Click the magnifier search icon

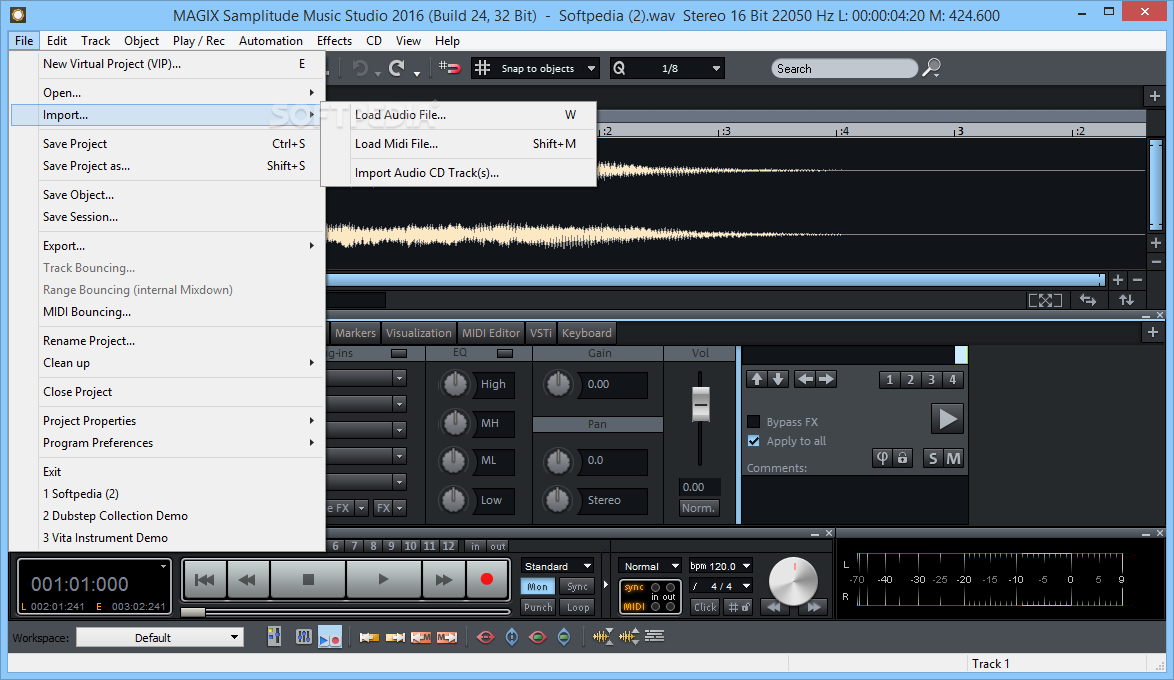point(931,68)
